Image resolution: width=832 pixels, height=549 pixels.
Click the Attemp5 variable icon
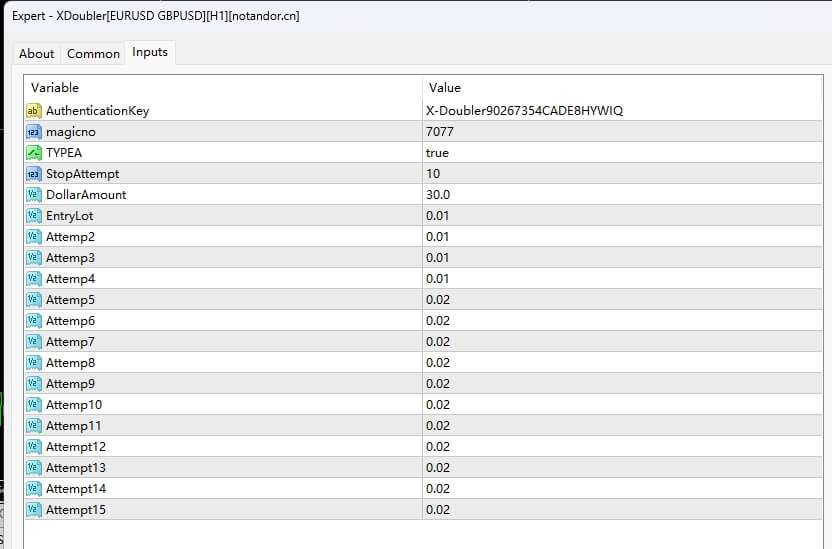click(33, 300)
